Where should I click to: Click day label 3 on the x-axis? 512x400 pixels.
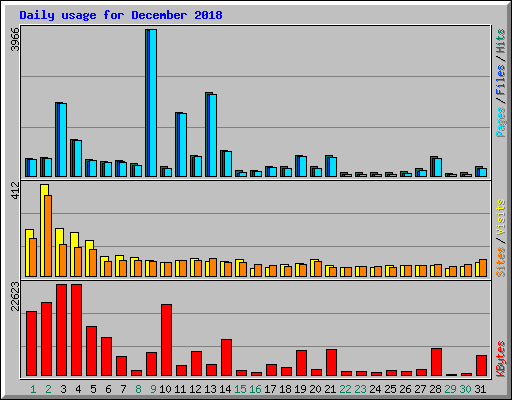click(x=63, y=389)
